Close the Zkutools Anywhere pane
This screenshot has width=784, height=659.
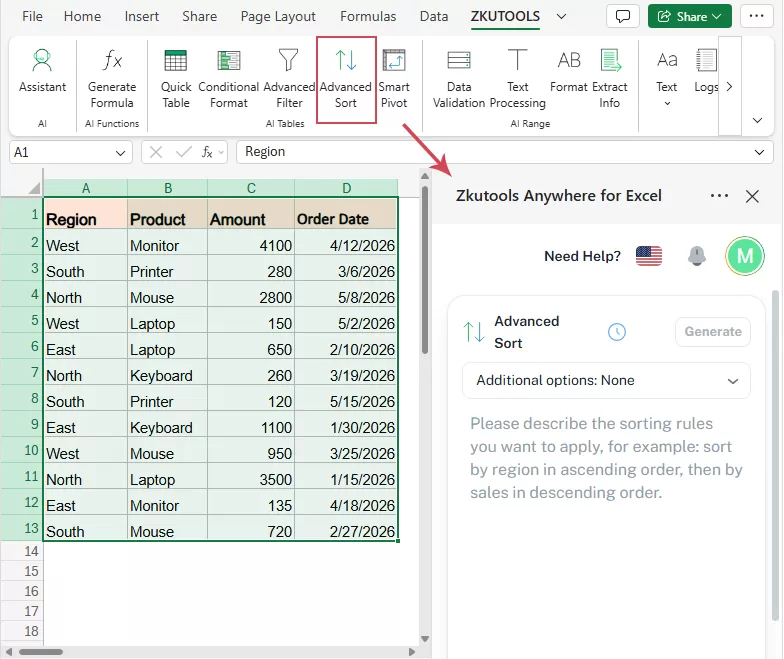pos(752,196)
